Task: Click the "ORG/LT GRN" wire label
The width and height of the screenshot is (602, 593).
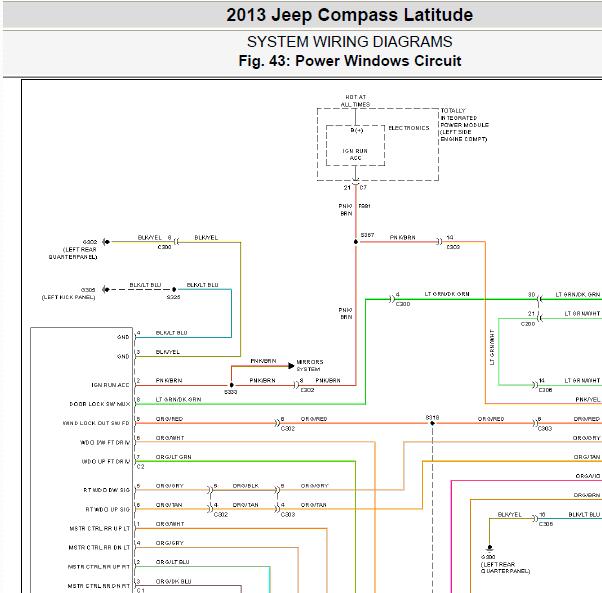Action: coord(173,457)
